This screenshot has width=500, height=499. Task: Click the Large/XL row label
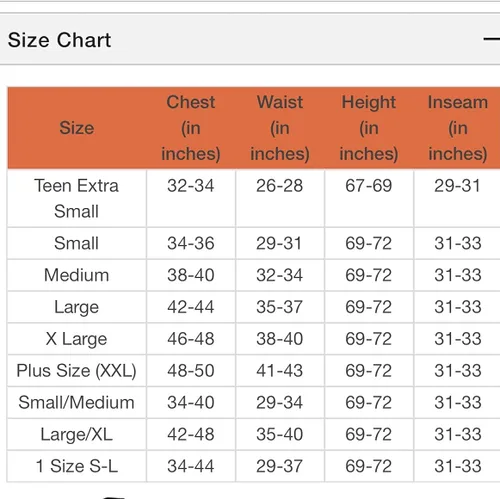77,435
